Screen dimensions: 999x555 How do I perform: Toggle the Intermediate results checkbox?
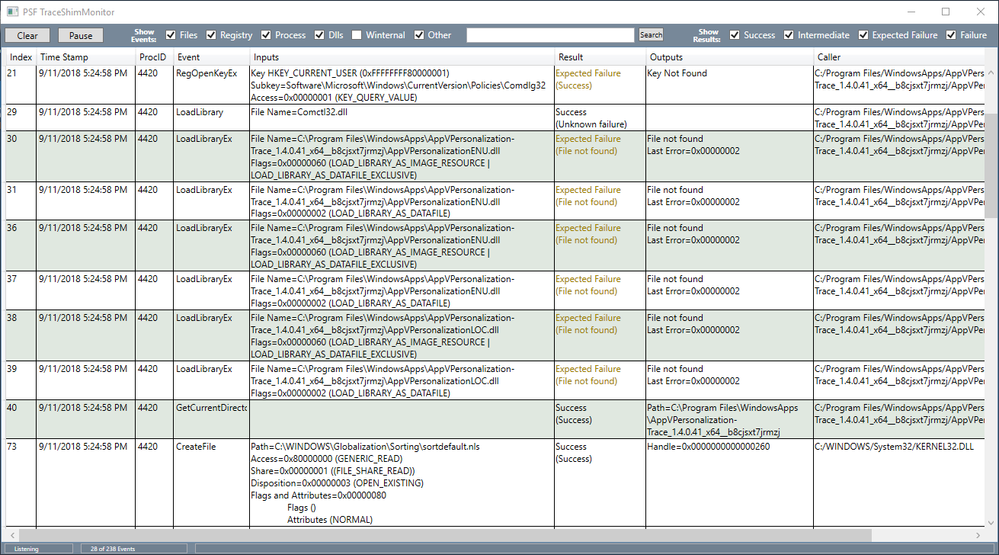coord(789,35)
